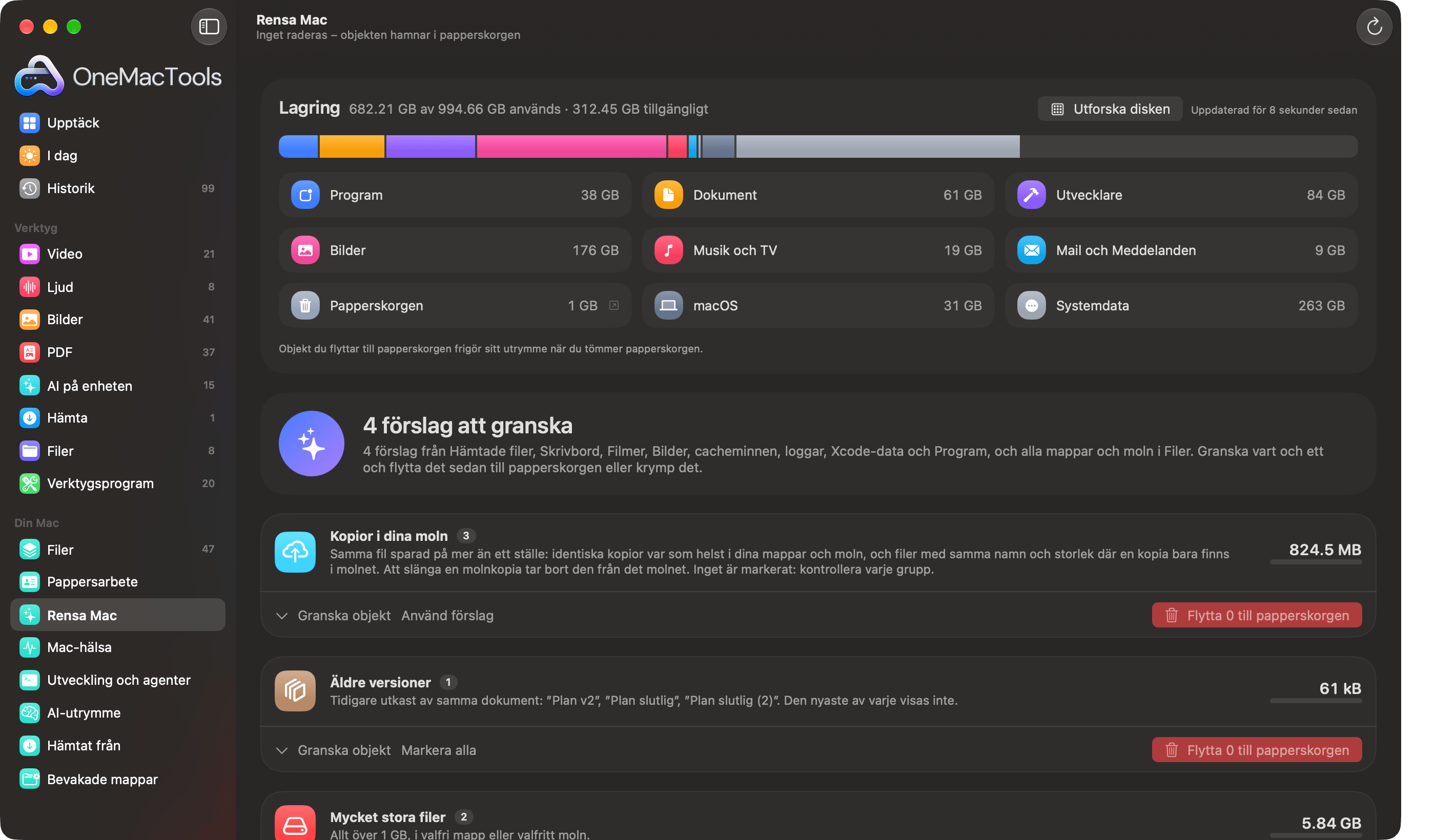Click the Dokument category icon
This screenshot has height=840, width=1435.
pyautogui.click(x=668, y=195)
